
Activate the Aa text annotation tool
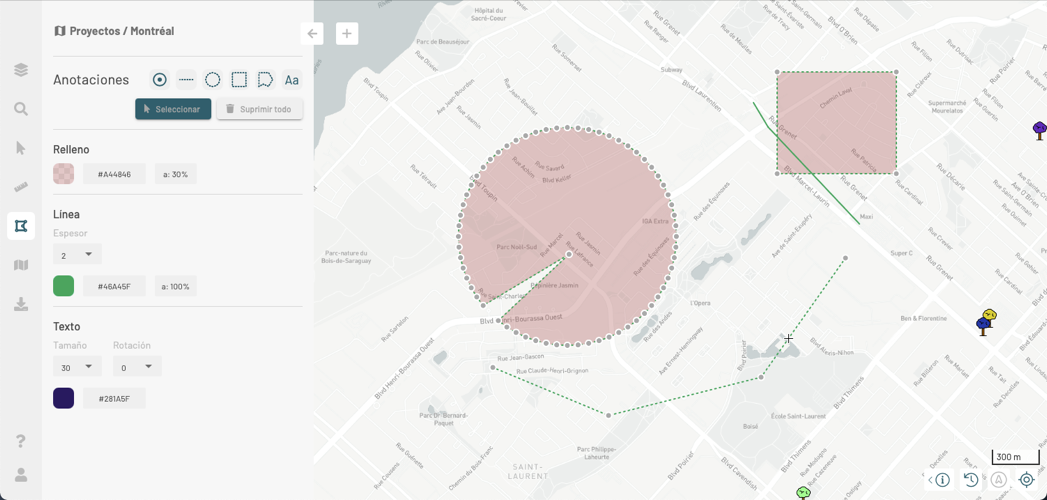coord(292,80)
